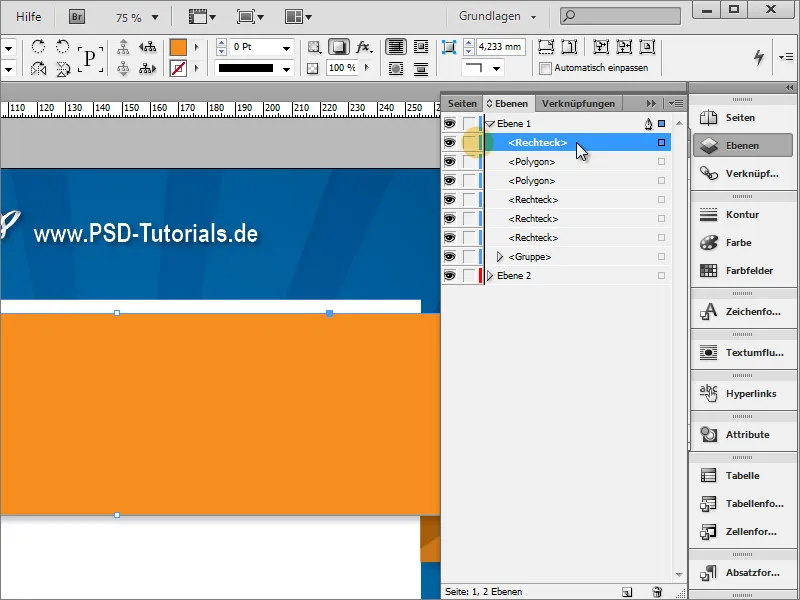The width and height of the screenshot is (800, 600).
Task: Hide layer Ebene 1 via eye
Action: click(449, 123)
